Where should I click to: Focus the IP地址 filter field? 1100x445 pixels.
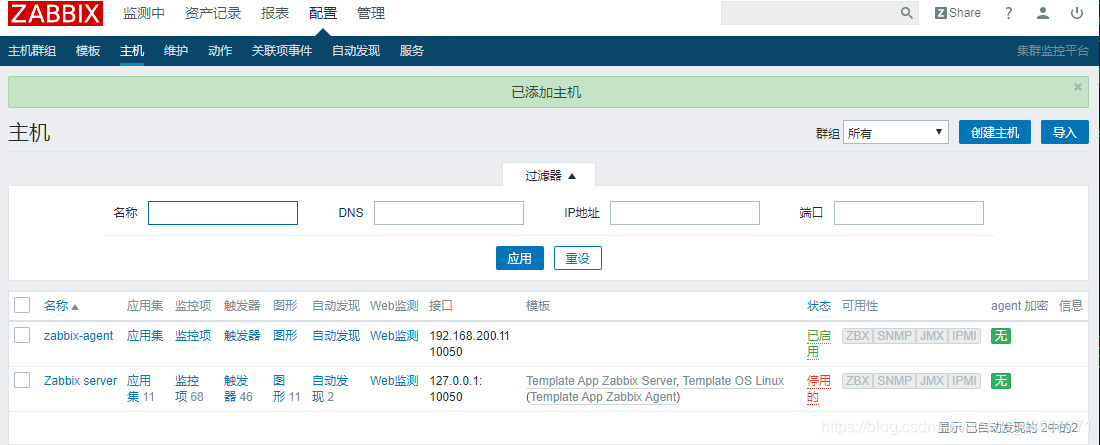coord(685,213)
